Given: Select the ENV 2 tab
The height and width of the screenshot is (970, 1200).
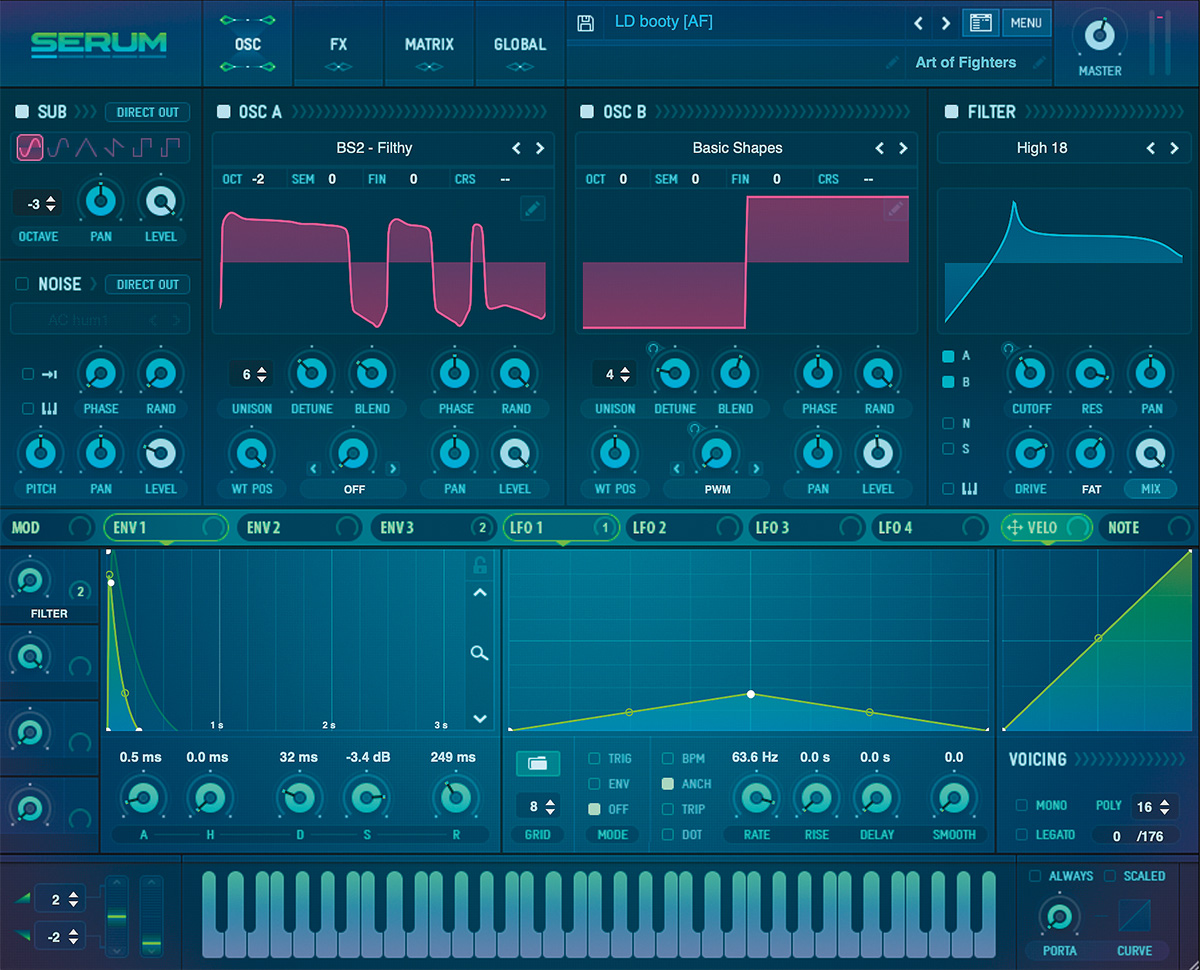Looking at the screenshot, I should tap(298, 527).
